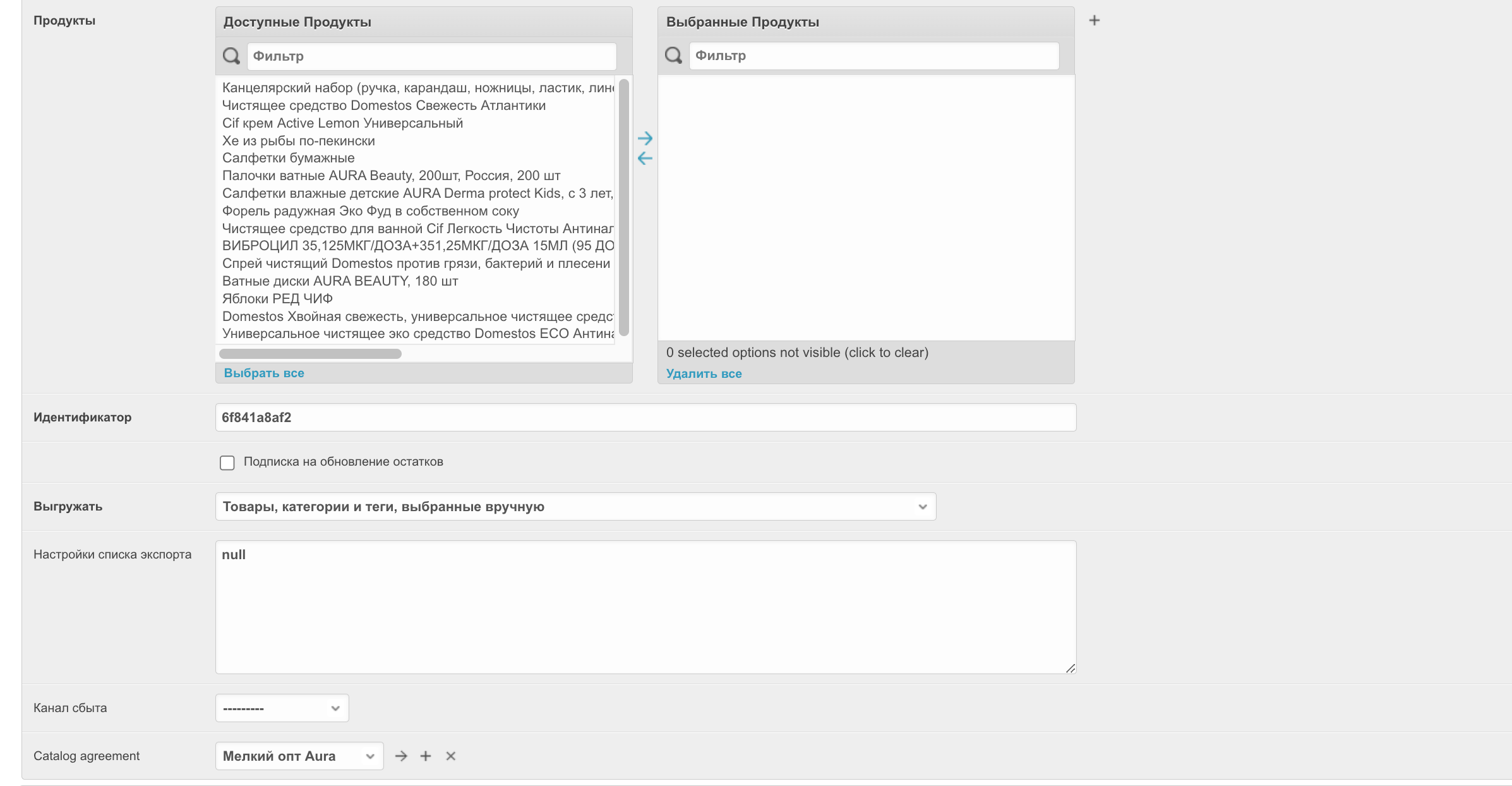Open the Канал сбыта dropdown
The image size is (1512, 786).
[282, 708]
